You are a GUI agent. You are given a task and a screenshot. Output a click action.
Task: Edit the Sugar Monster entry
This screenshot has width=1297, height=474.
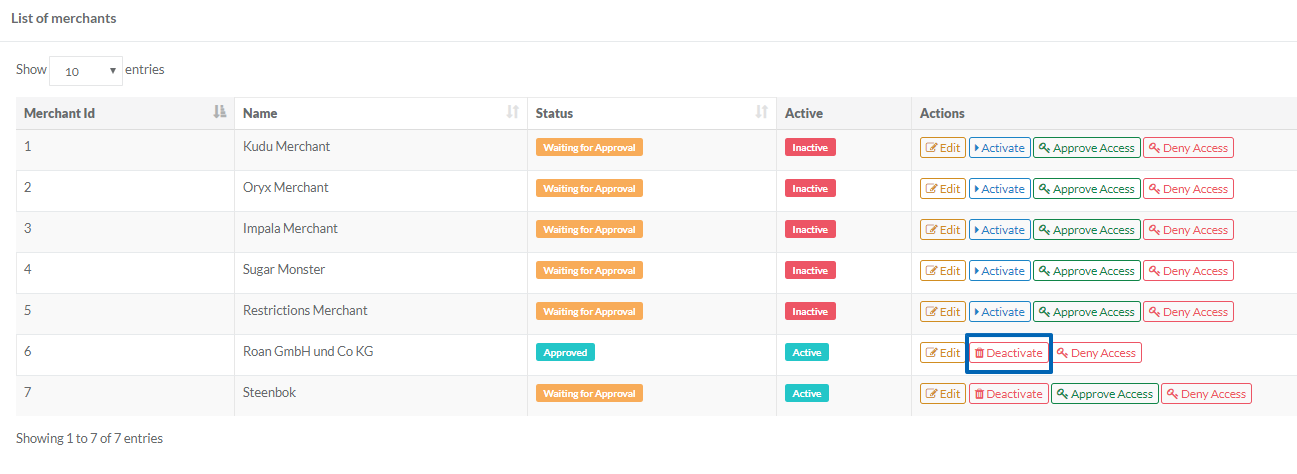(x=943, y=271)
